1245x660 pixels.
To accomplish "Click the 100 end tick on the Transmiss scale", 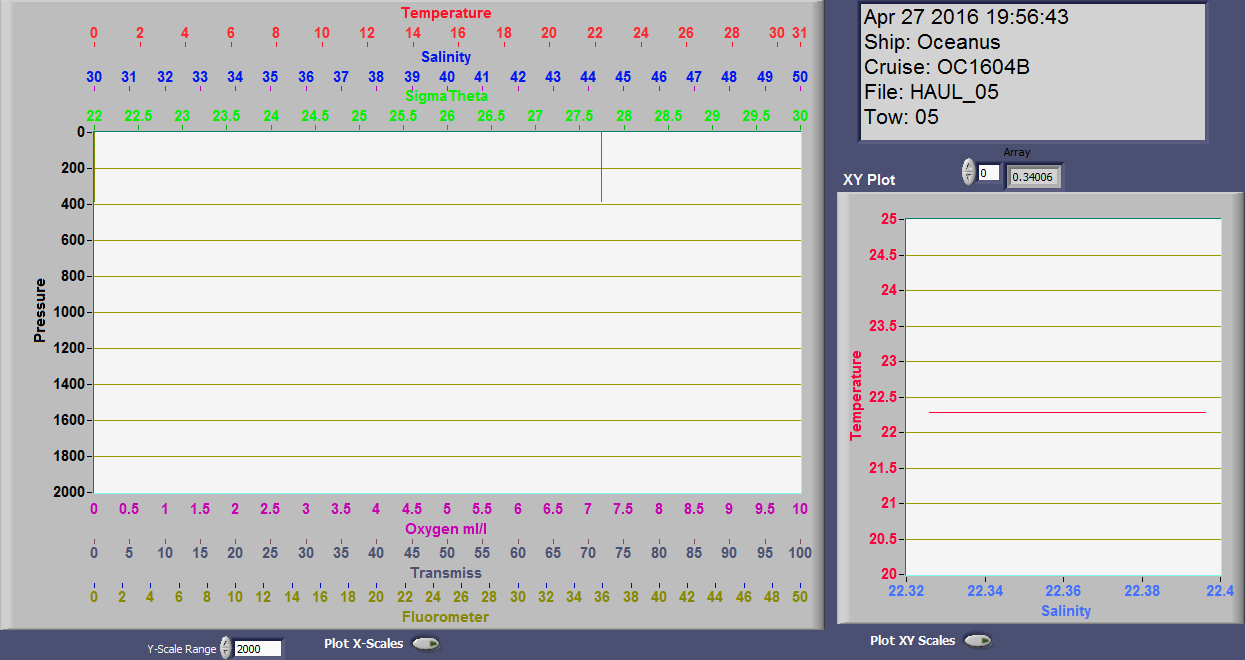I will coord(800,553).
